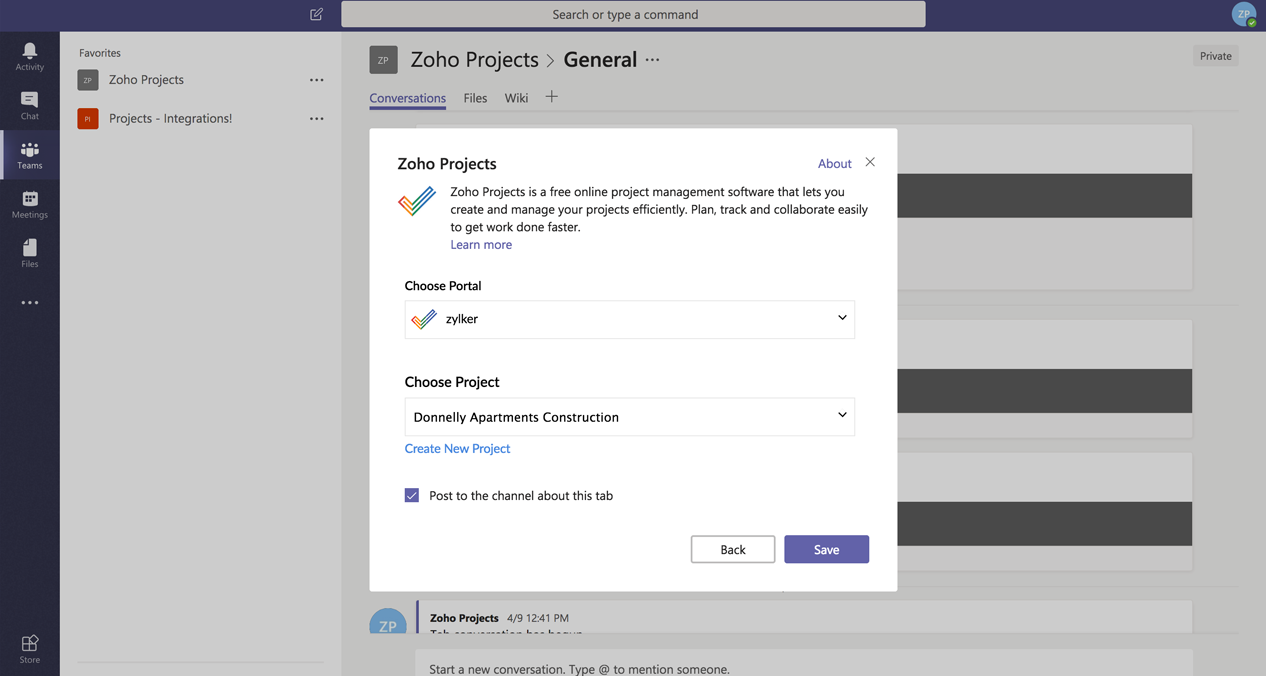1266x676 pixels.
Task: Switch to the Conversations tab
Action: pyautogui.click(x=408, y=98)
